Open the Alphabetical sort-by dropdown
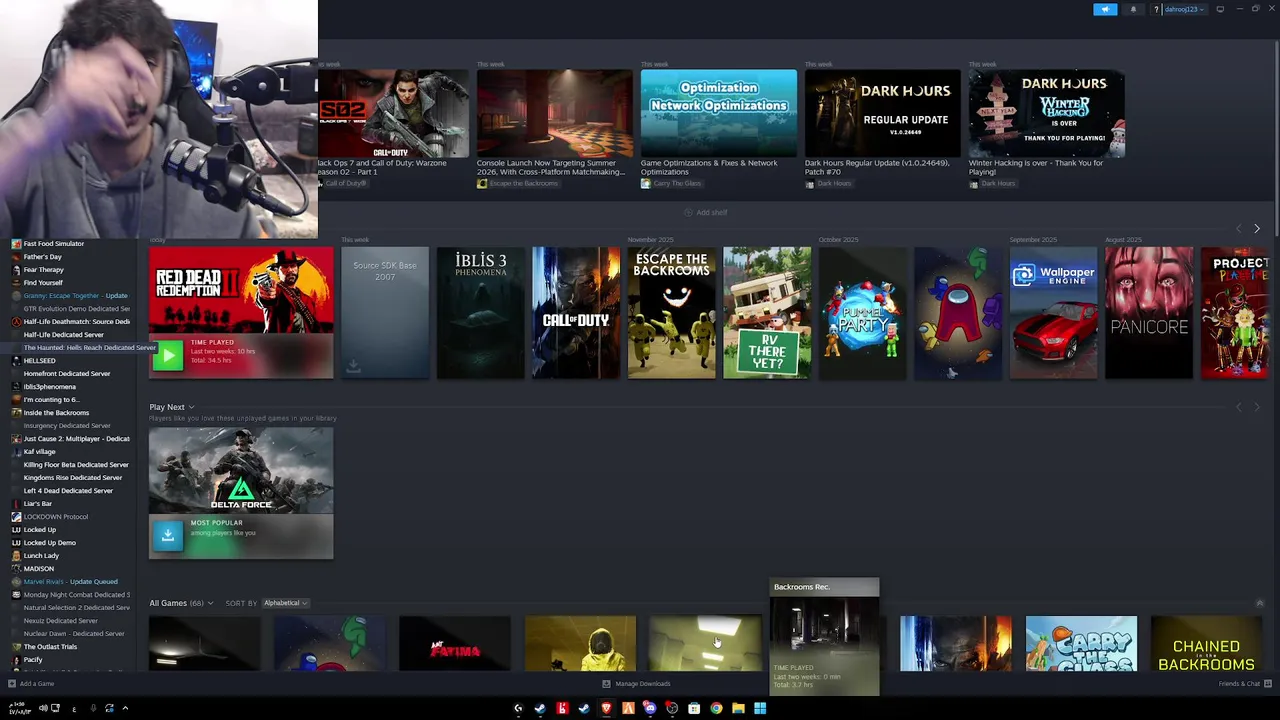Screen dimensions: 1280x720 [x=285, y=603]
